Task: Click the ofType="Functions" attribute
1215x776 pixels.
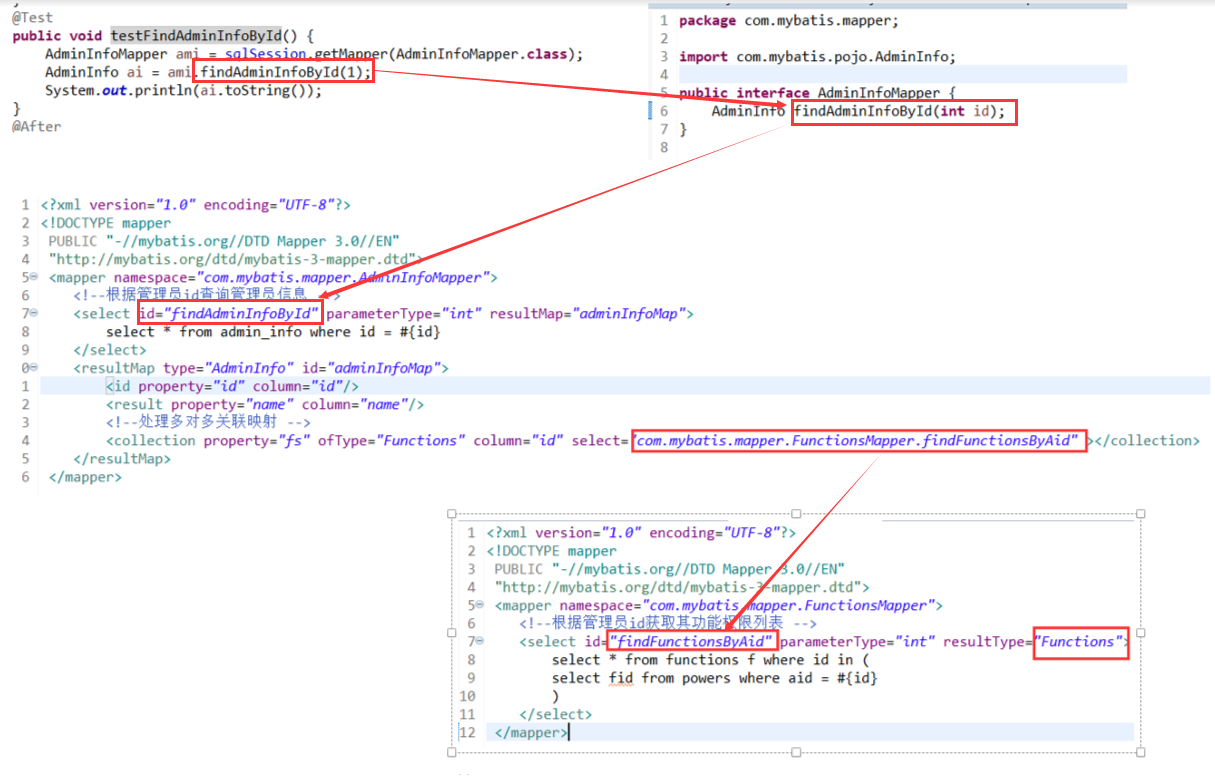Action: click(x=392, y=440)
